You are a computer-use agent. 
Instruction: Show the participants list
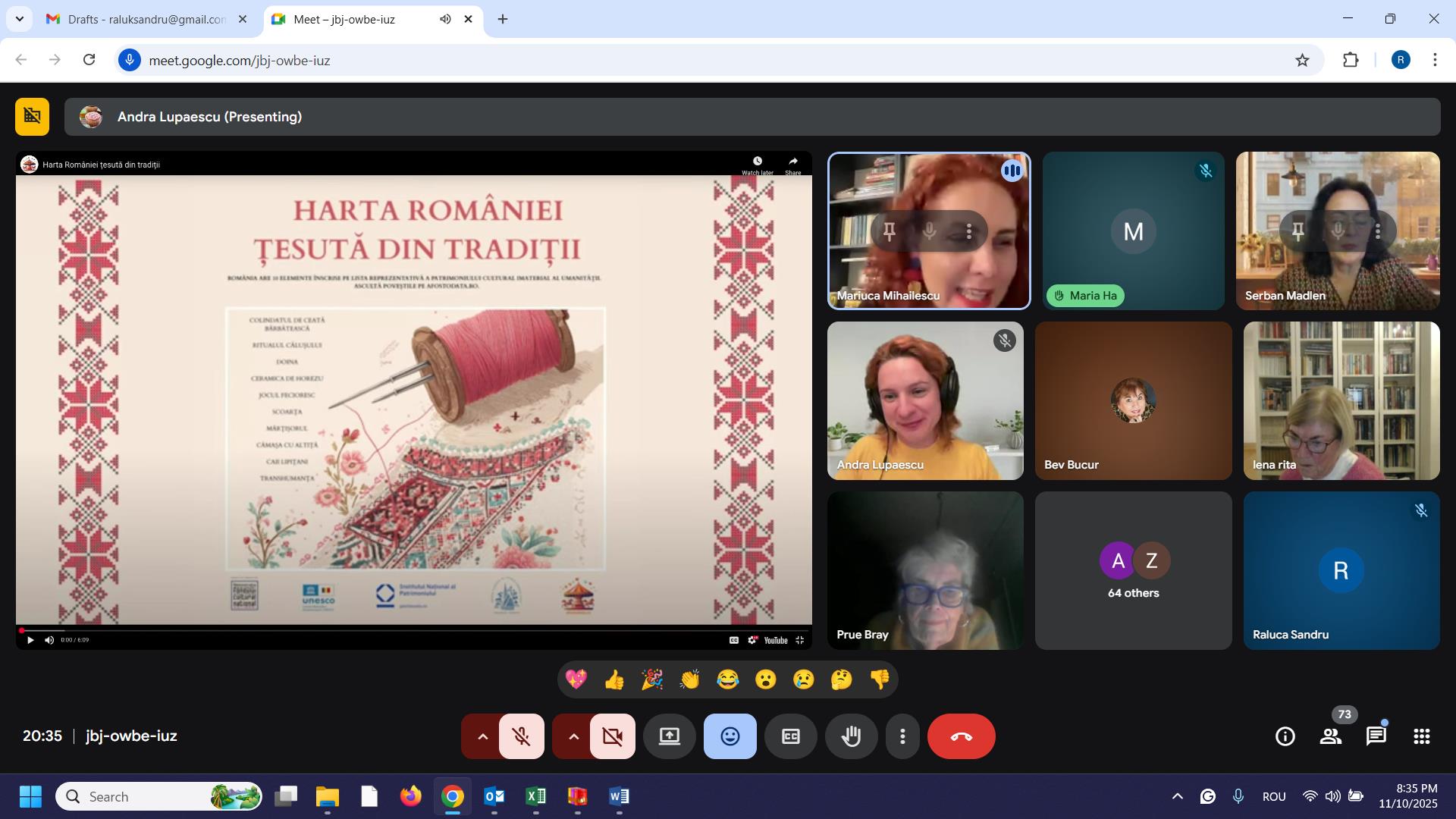pyautogui.click(x=1330, y=736)
